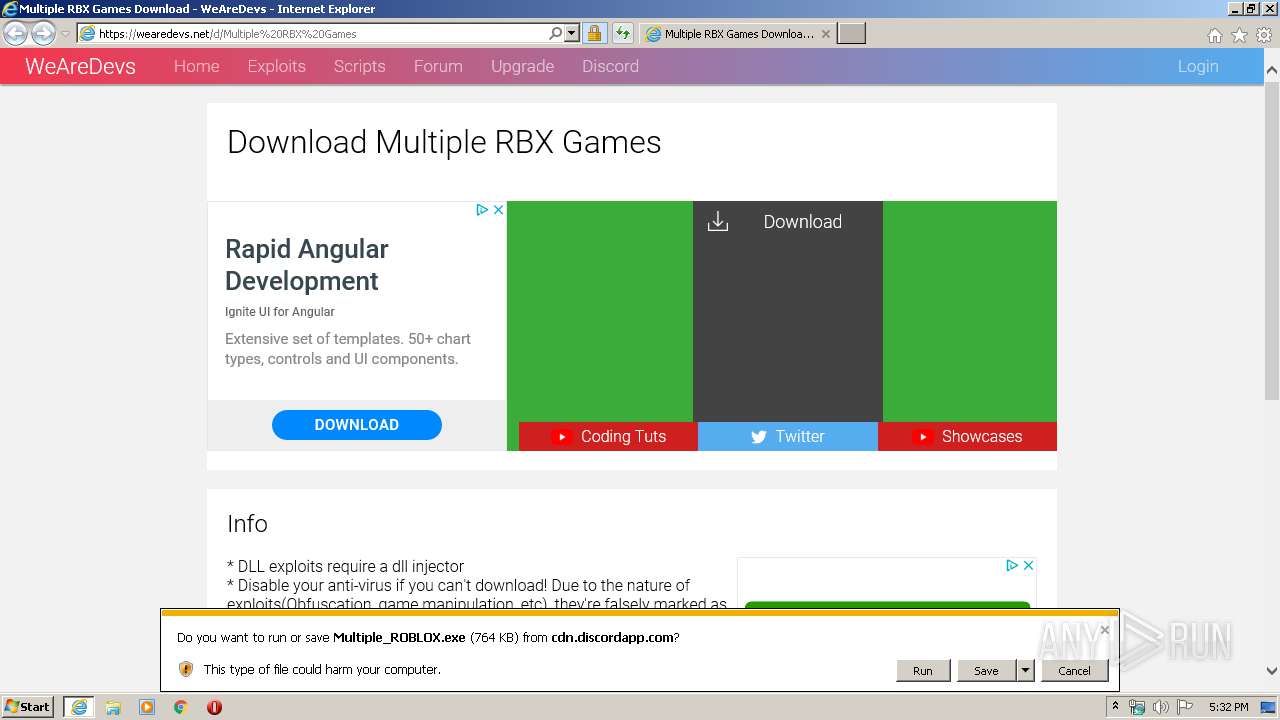Screen dimensions: 1280x720
Task: Click the network tray icon
Action: pyautogui.click(x=1136, y=707)
